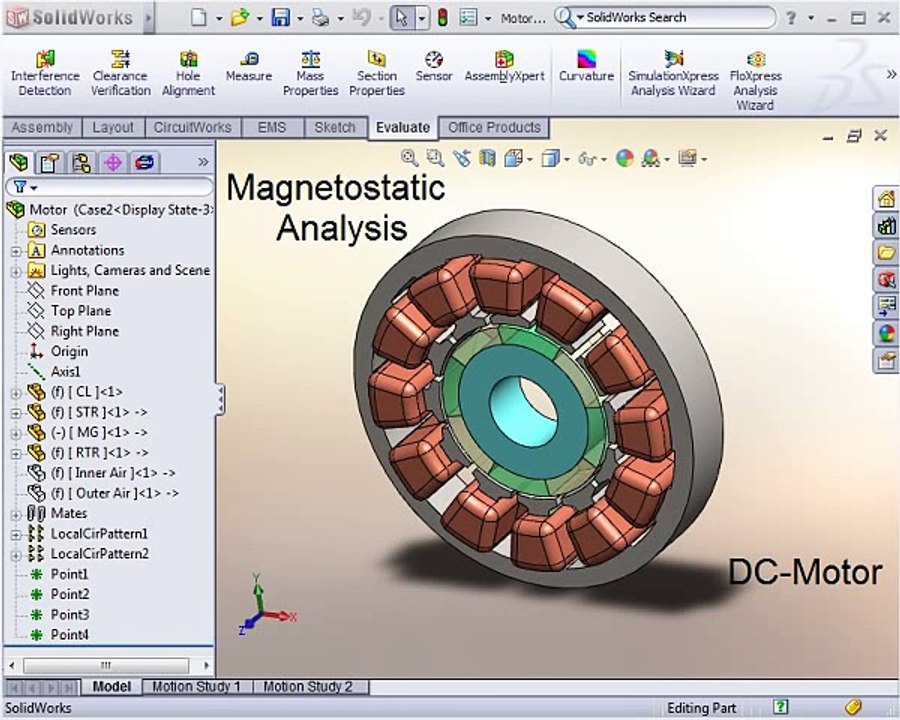Open Section Properties
The image size is (900, 720).
pyautogui.click(x=377, y=73)
